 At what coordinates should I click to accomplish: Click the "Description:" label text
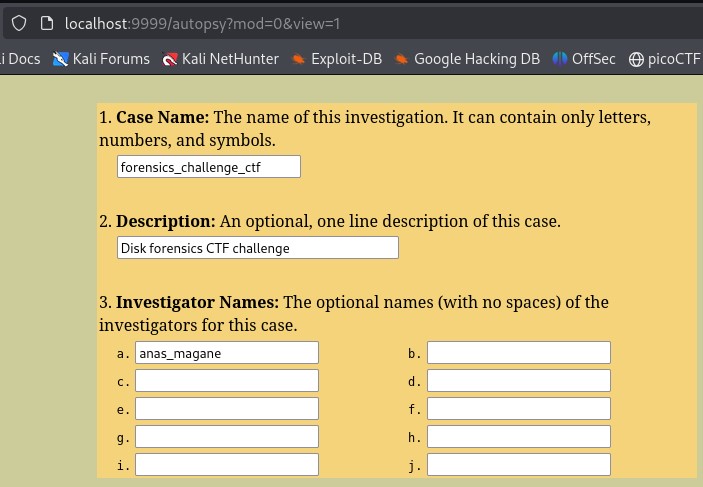(x=166, y=222)
